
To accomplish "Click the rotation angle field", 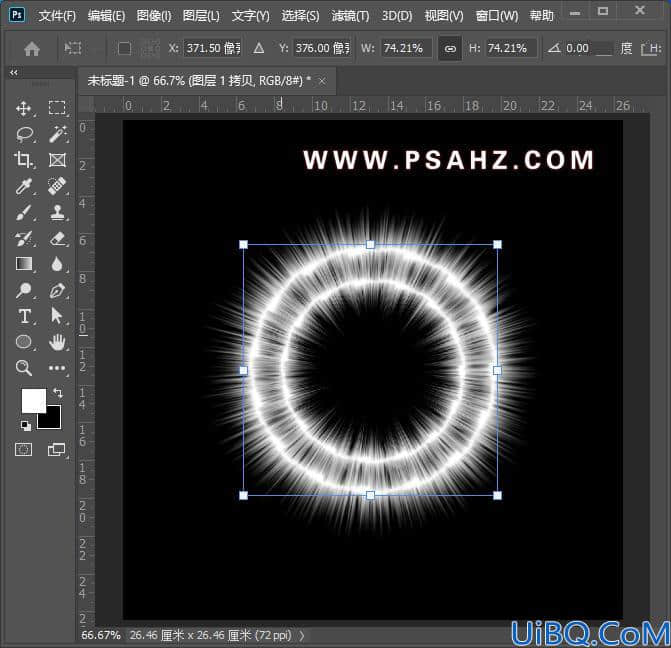I will [x=588, y=48].
